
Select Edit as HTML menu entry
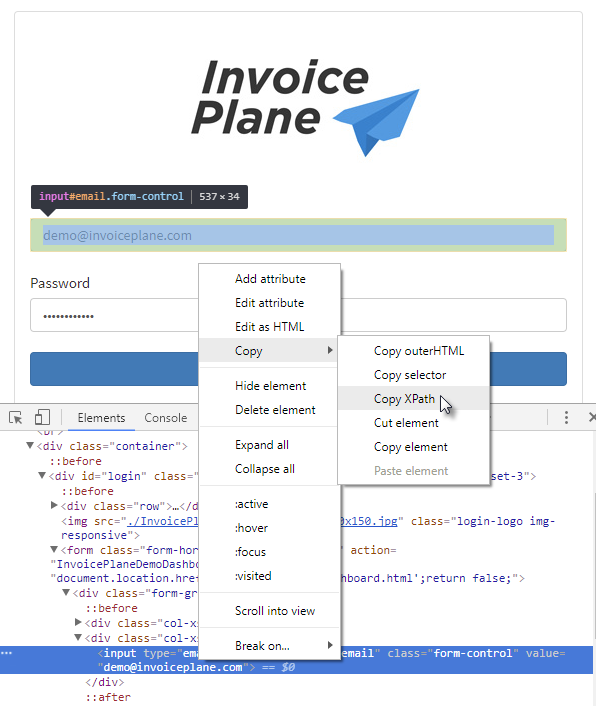269,326
